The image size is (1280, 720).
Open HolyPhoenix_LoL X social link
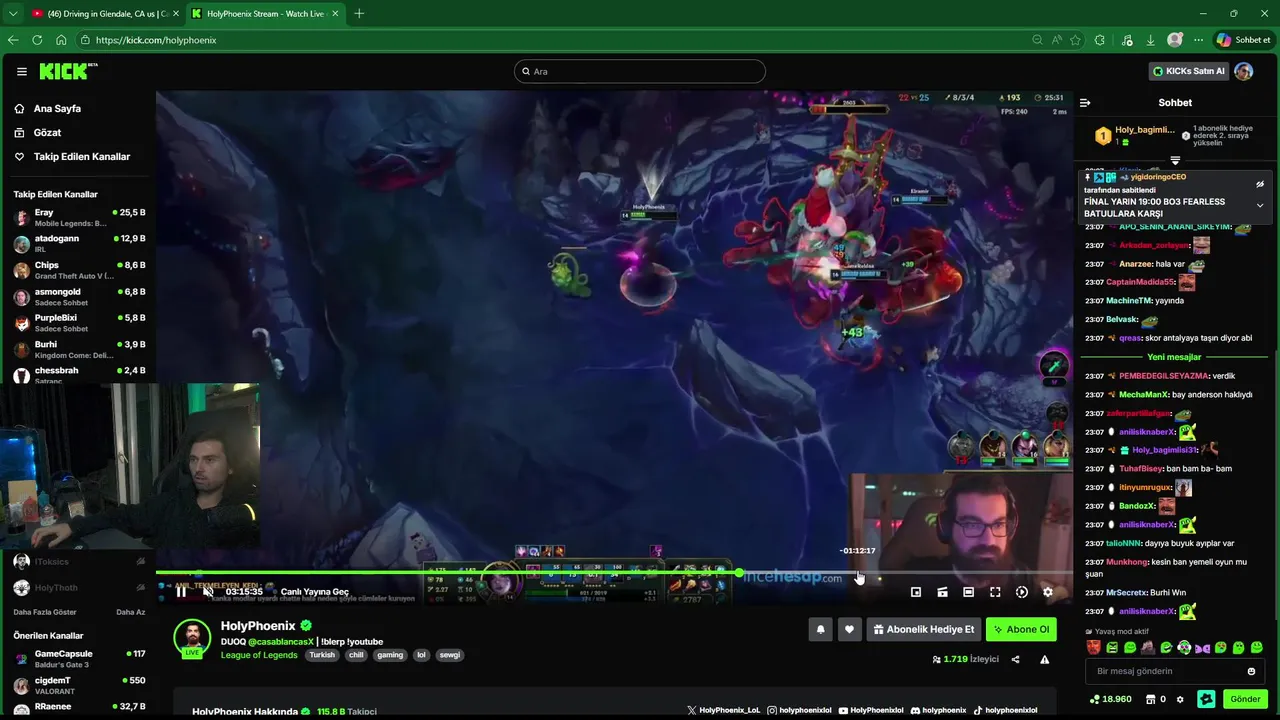tap(724, 711)
